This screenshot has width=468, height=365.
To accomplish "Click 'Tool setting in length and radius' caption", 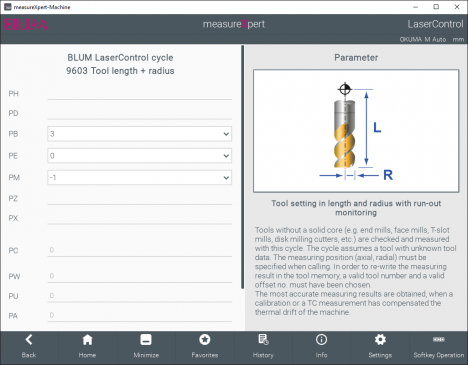I will (356, 208).
